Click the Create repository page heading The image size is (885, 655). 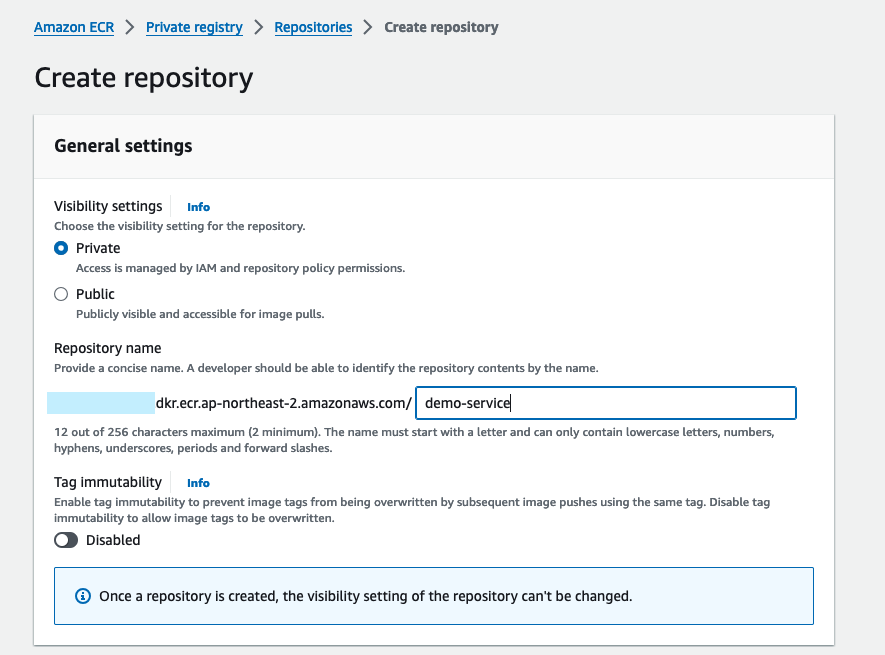pos(144,78)
